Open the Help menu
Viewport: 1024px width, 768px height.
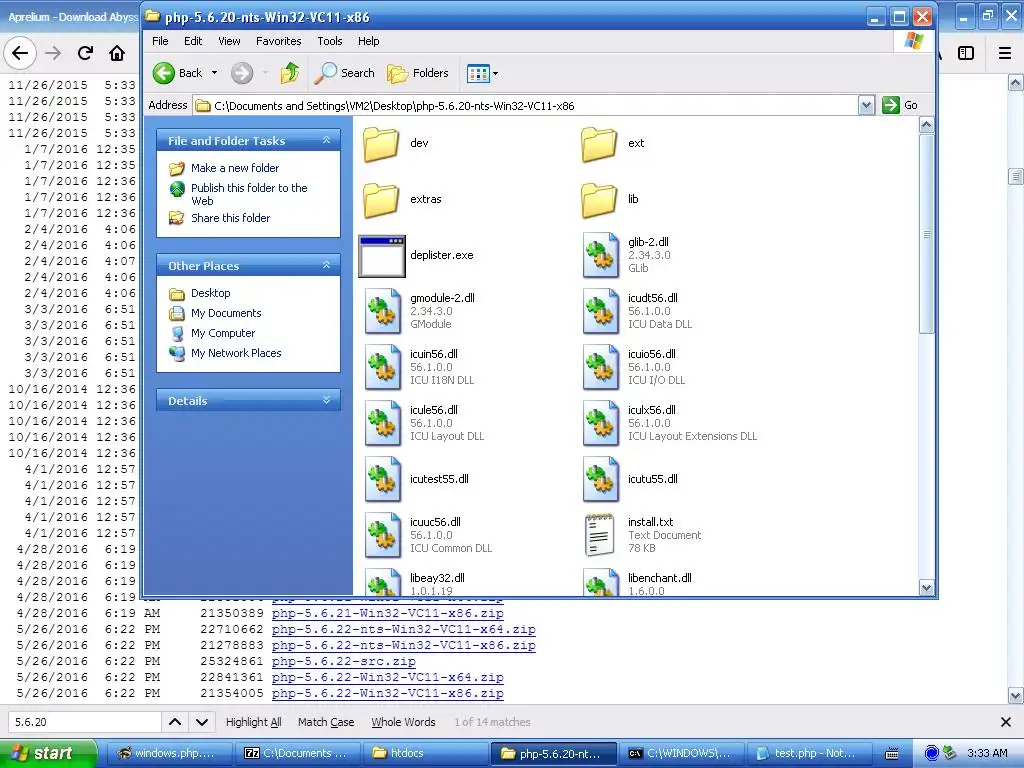(x=368, y=41)
